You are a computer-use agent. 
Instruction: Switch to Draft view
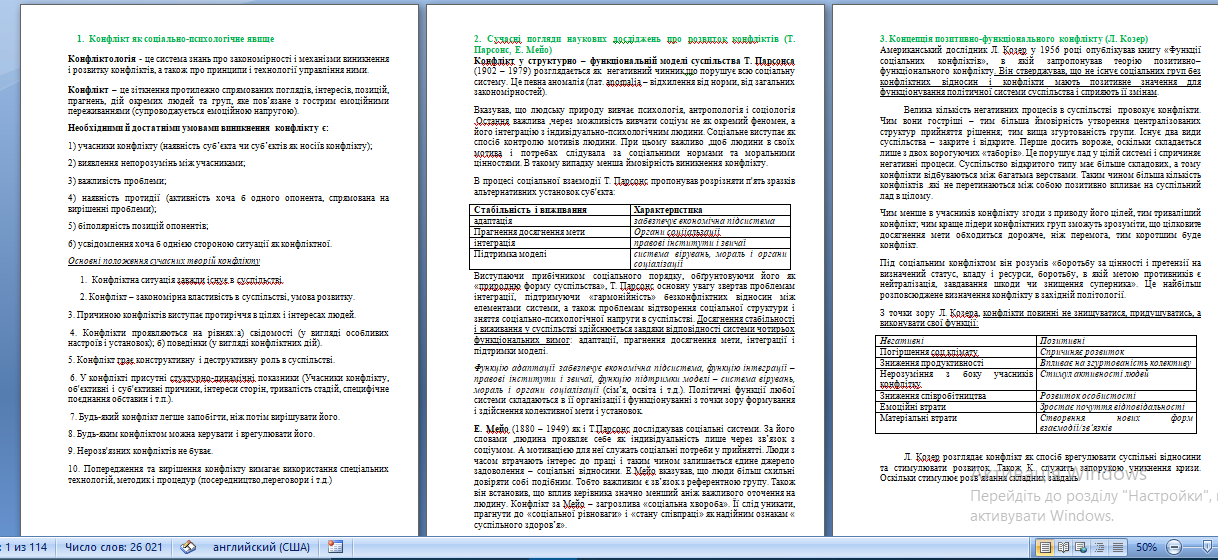pyautogui.click(x=1118, y=547)
